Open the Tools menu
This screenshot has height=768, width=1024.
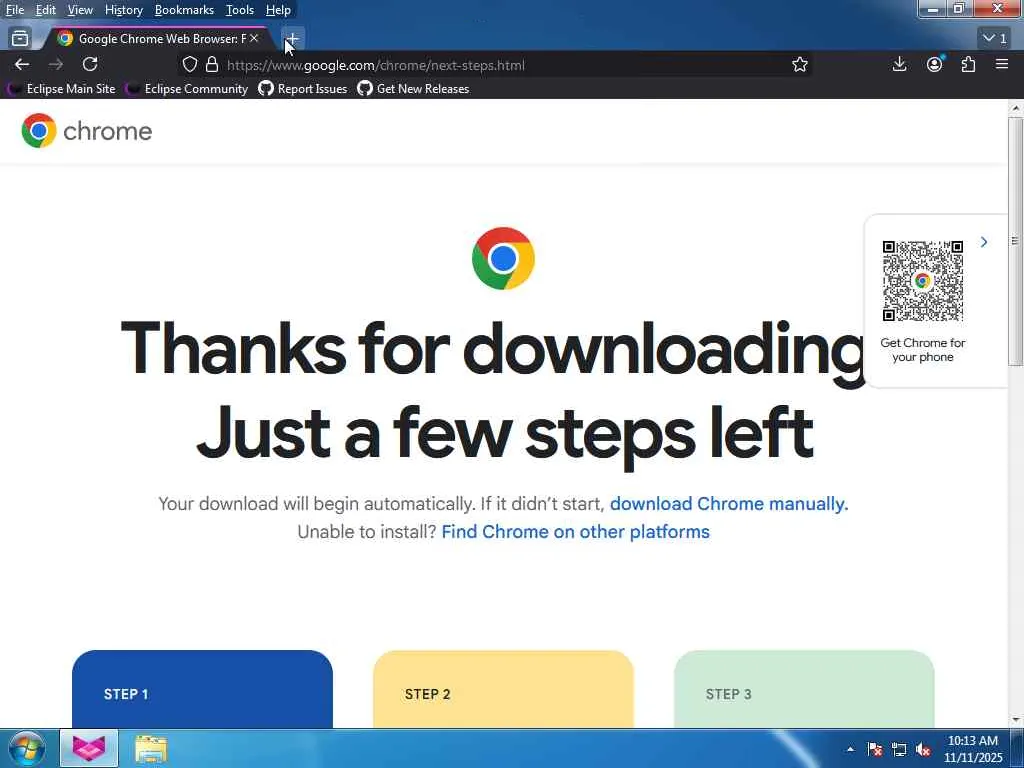(x=240, y=10)
